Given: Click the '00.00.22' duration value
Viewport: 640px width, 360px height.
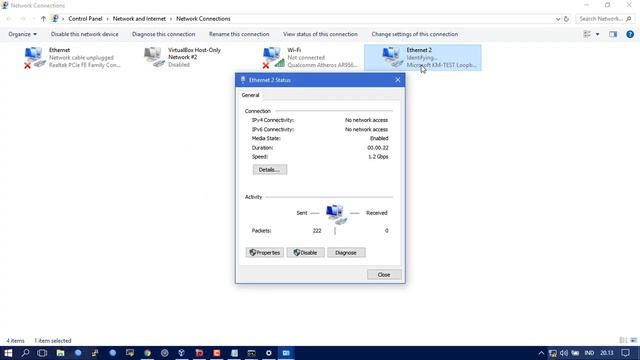Looking at the screenshot, I should (378, 148).
